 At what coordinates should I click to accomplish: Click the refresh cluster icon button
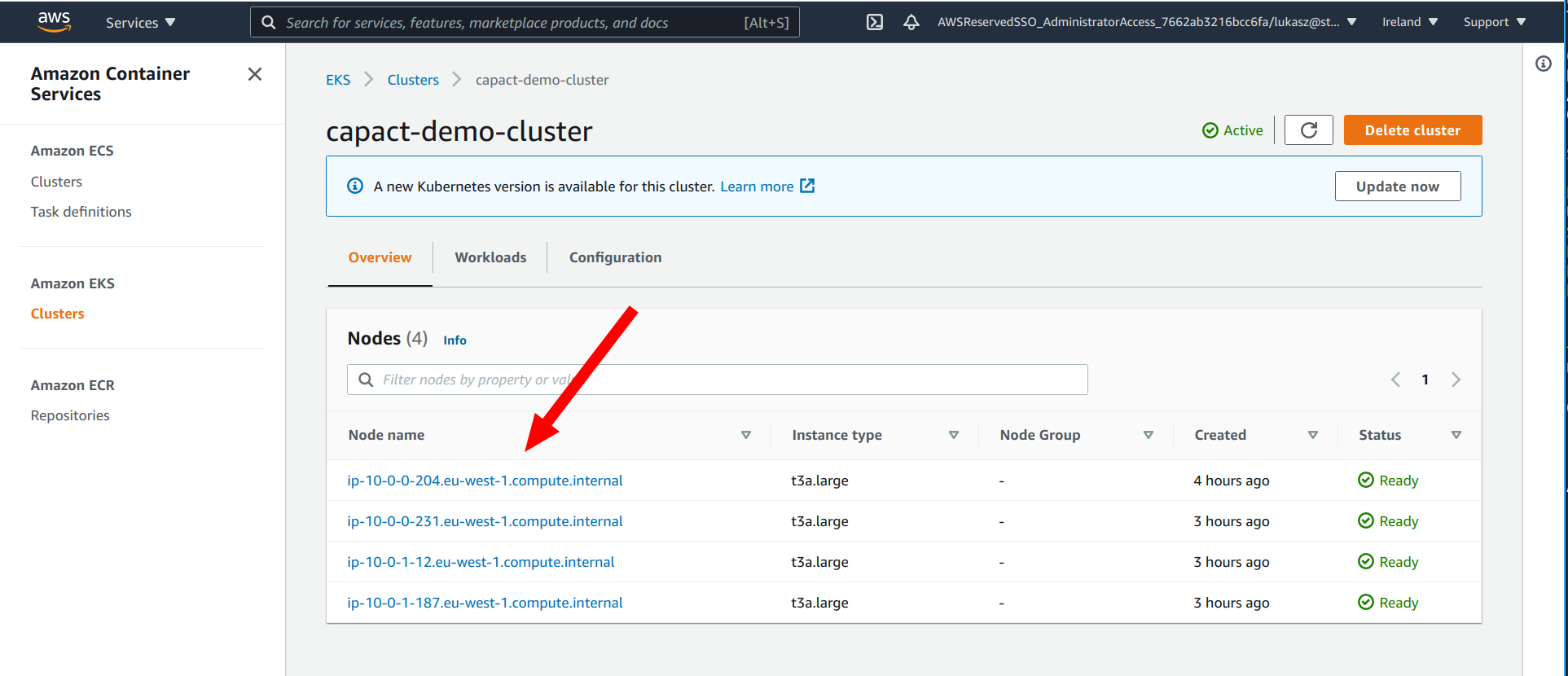click(x=1309, y=130)
